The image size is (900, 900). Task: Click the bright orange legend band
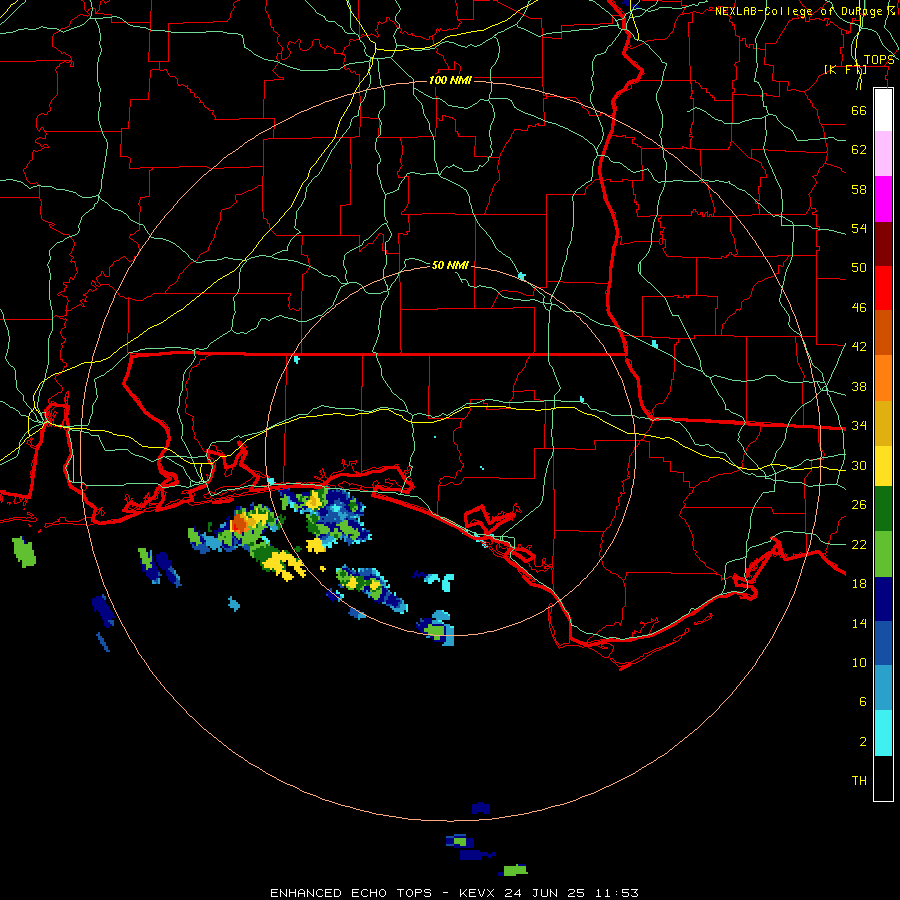pyautogui.click(x=883, y=378)
